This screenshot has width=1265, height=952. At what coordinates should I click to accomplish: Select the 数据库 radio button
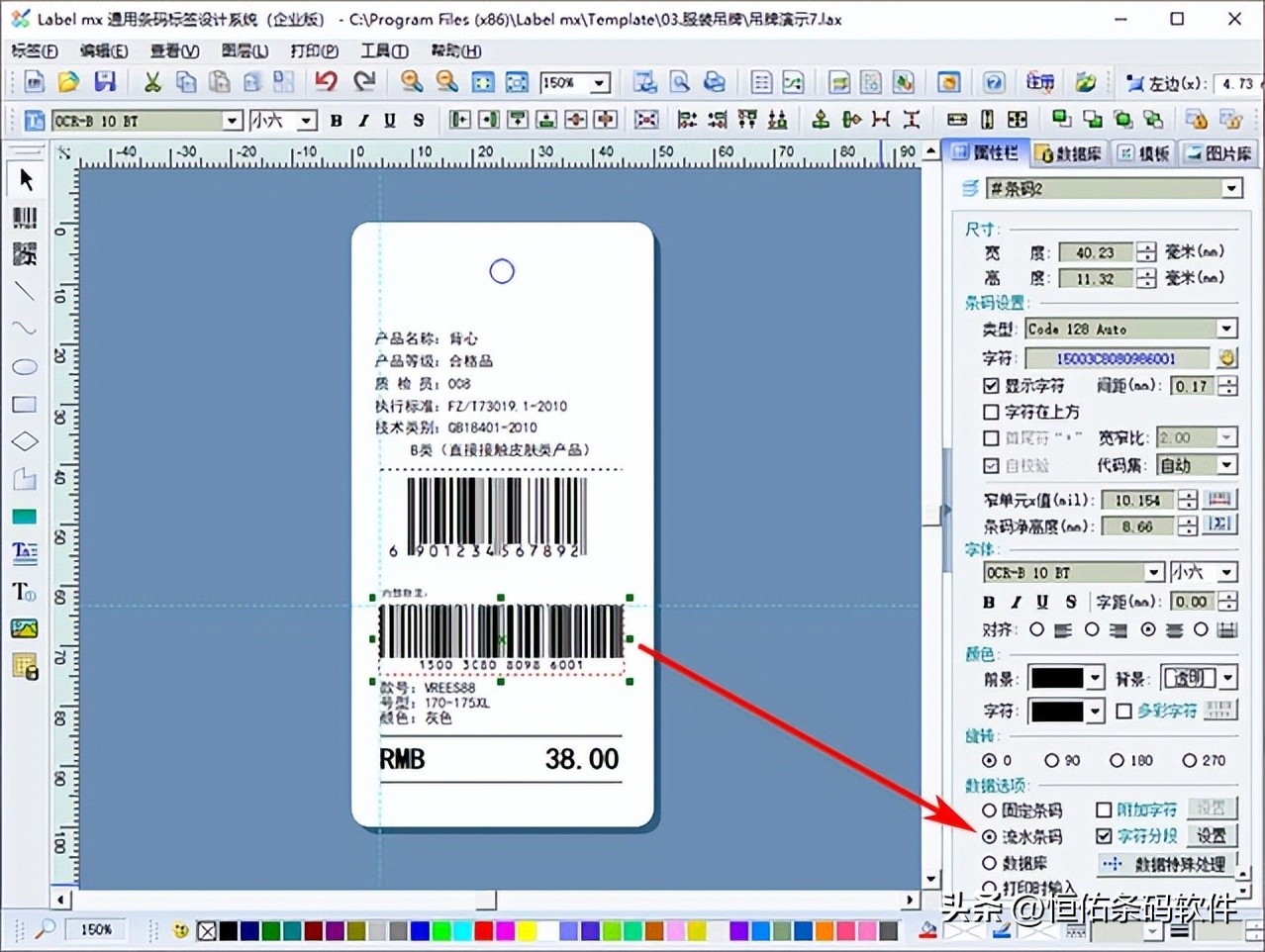coord(989,863)
